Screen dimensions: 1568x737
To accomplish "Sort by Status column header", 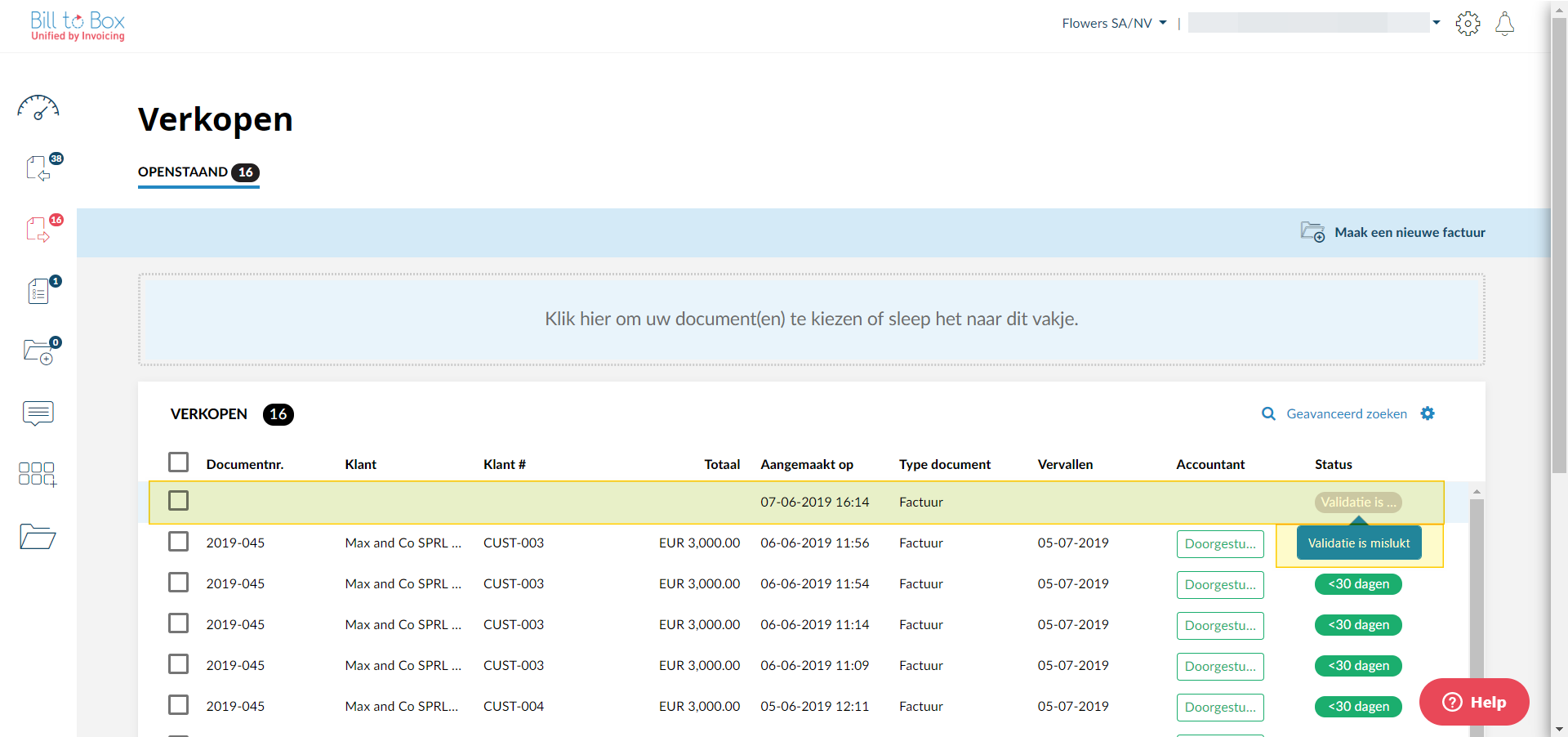I will (x=1333, y=465).
